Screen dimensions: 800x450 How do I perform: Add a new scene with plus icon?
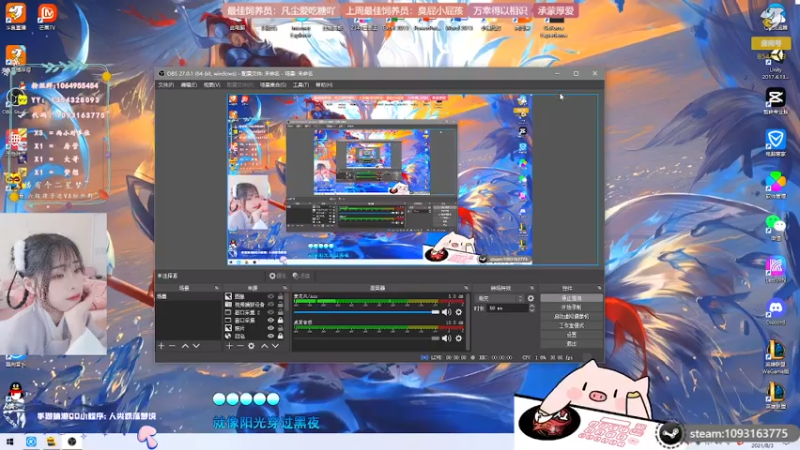pyautogui.click(x=161, y=346)
